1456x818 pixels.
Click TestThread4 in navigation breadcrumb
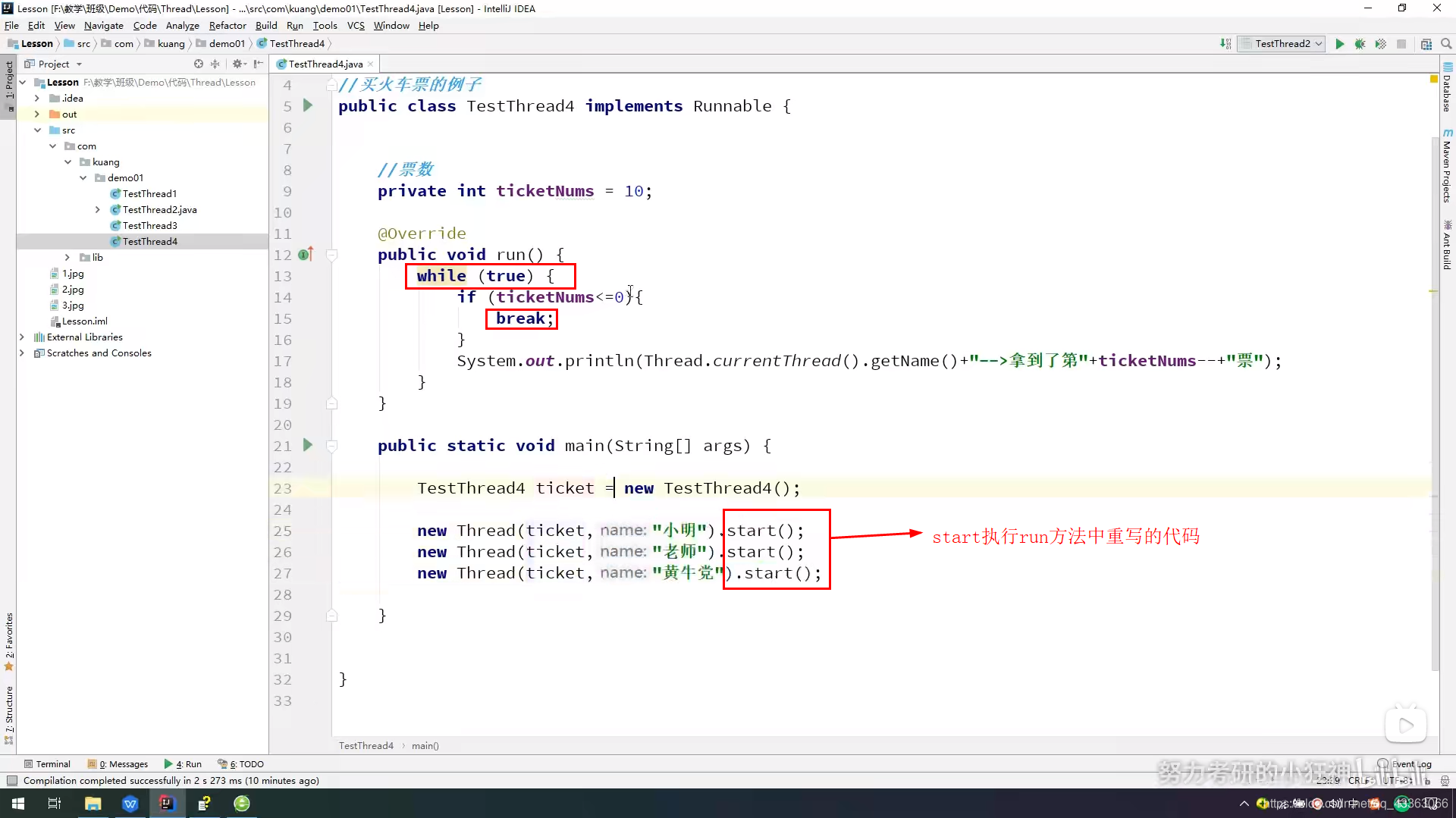(x=290, y=44)
